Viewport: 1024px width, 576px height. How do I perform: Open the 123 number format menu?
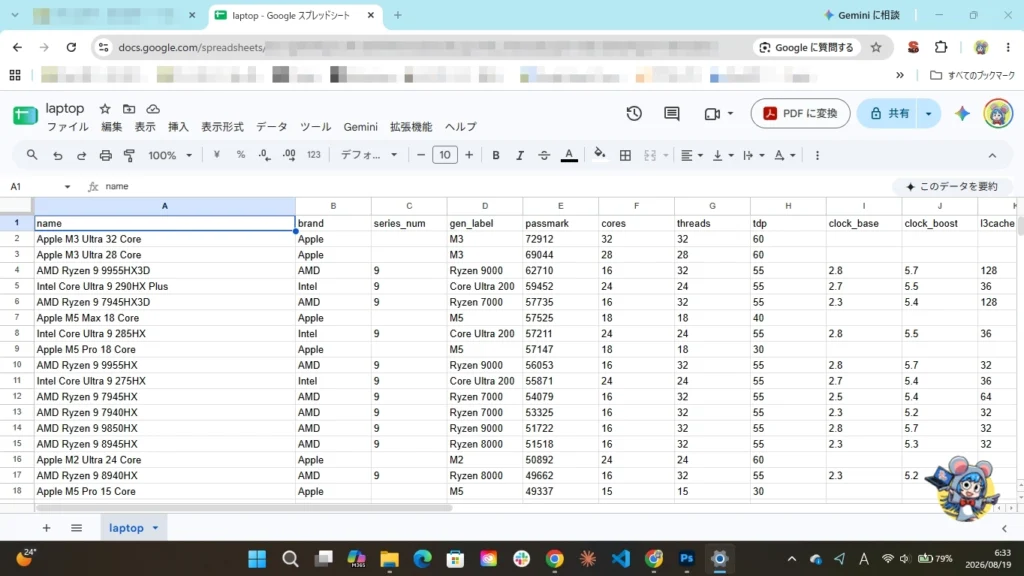click(313, 155)
